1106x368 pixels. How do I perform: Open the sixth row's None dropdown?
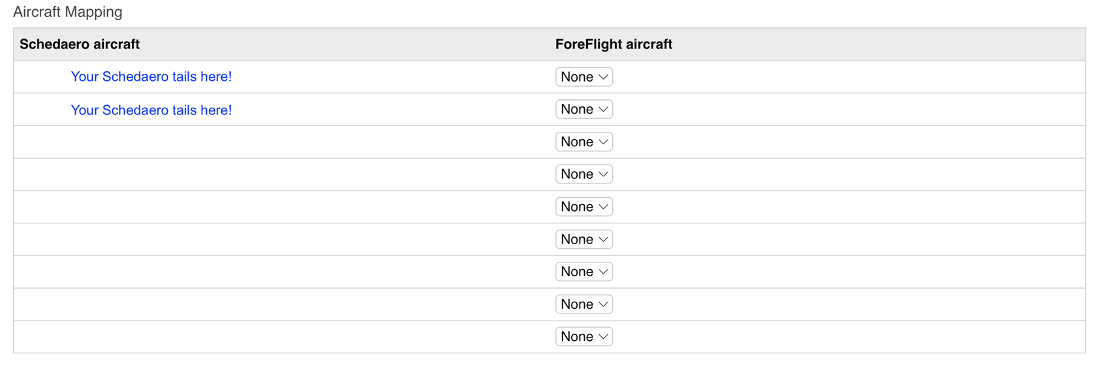(584, 239)
